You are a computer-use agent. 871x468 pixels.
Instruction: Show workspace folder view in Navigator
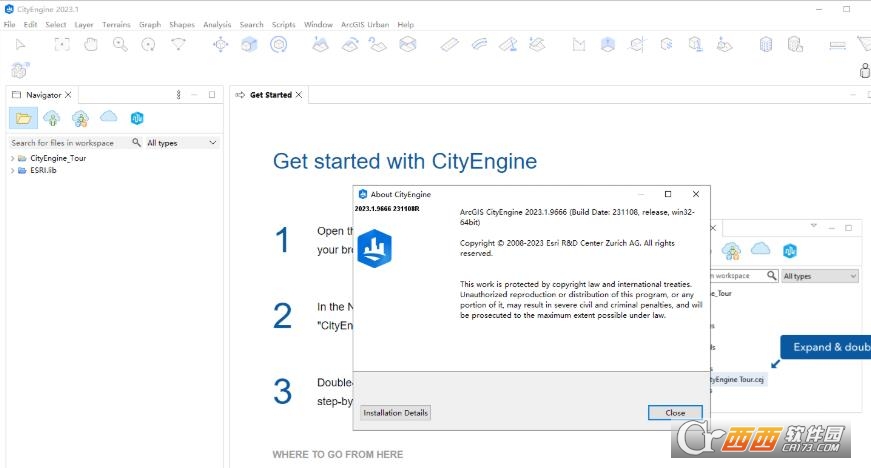coord(23,118)
